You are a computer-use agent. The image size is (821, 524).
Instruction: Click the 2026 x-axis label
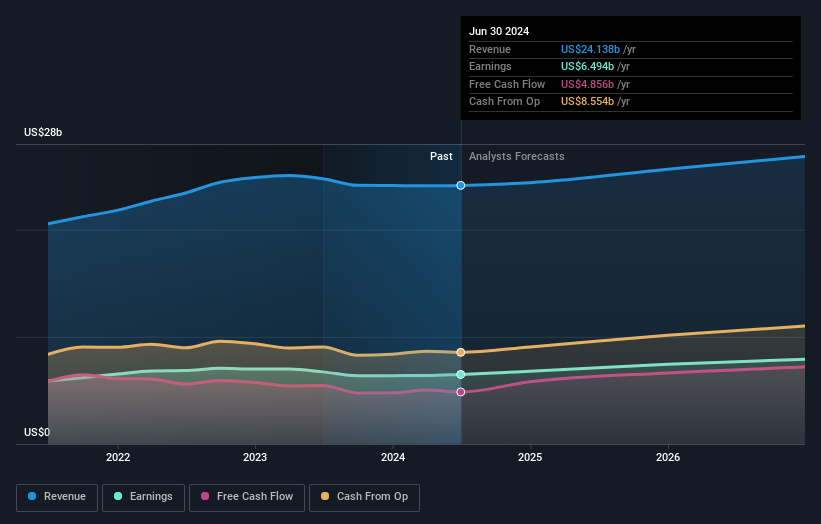point(668,457)
